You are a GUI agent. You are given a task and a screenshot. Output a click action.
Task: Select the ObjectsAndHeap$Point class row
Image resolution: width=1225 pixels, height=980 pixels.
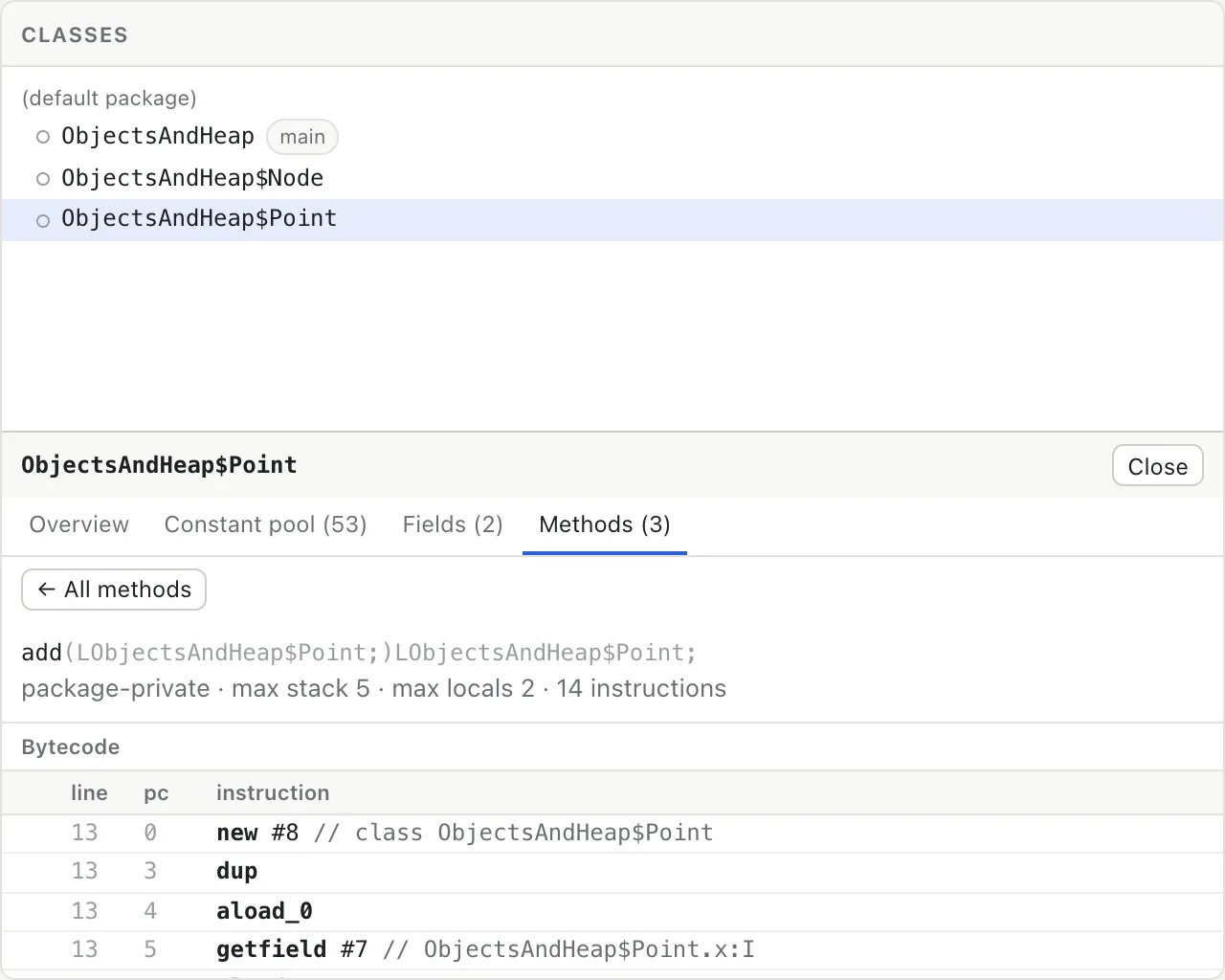click(612, 219)
